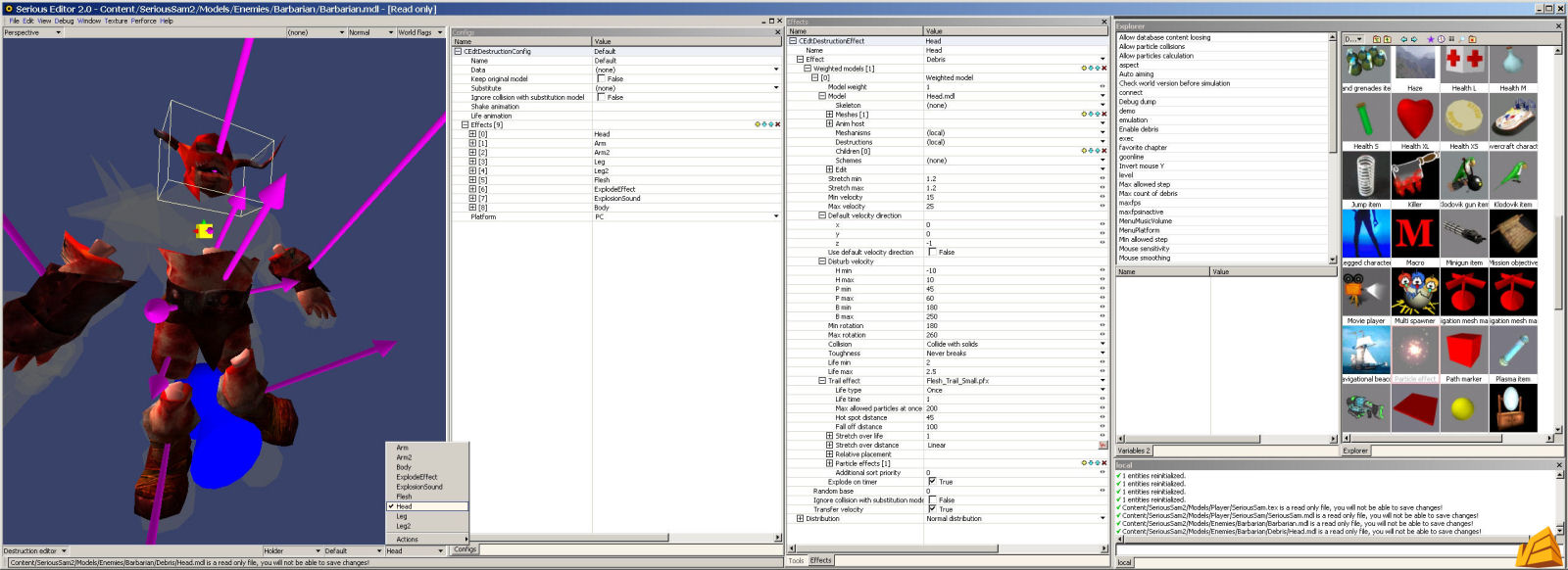
Task: Collapse the Disturb velocity group
Action: coord(821,261)
